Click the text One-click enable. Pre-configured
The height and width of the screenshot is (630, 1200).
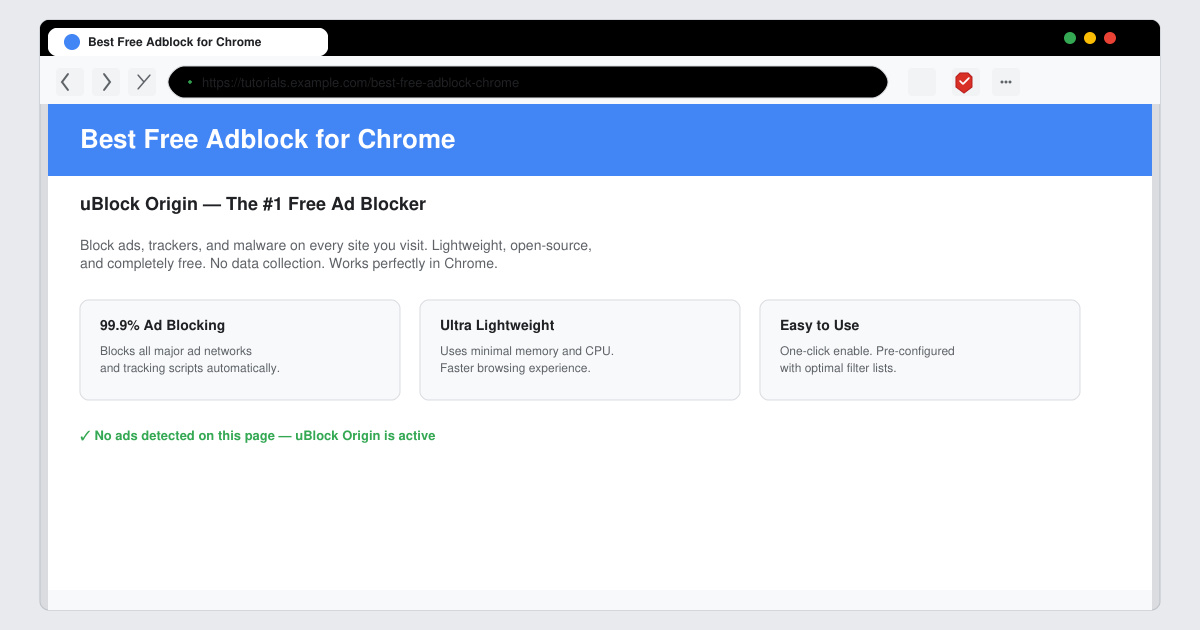867,351
